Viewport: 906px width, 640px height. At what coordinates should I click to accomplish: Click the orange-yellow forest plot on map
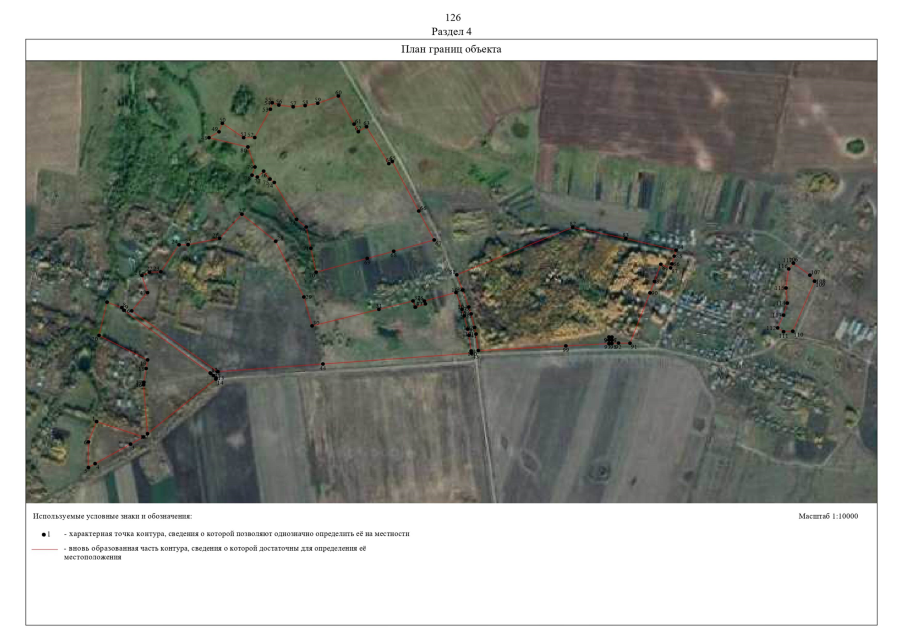[565, 290]
